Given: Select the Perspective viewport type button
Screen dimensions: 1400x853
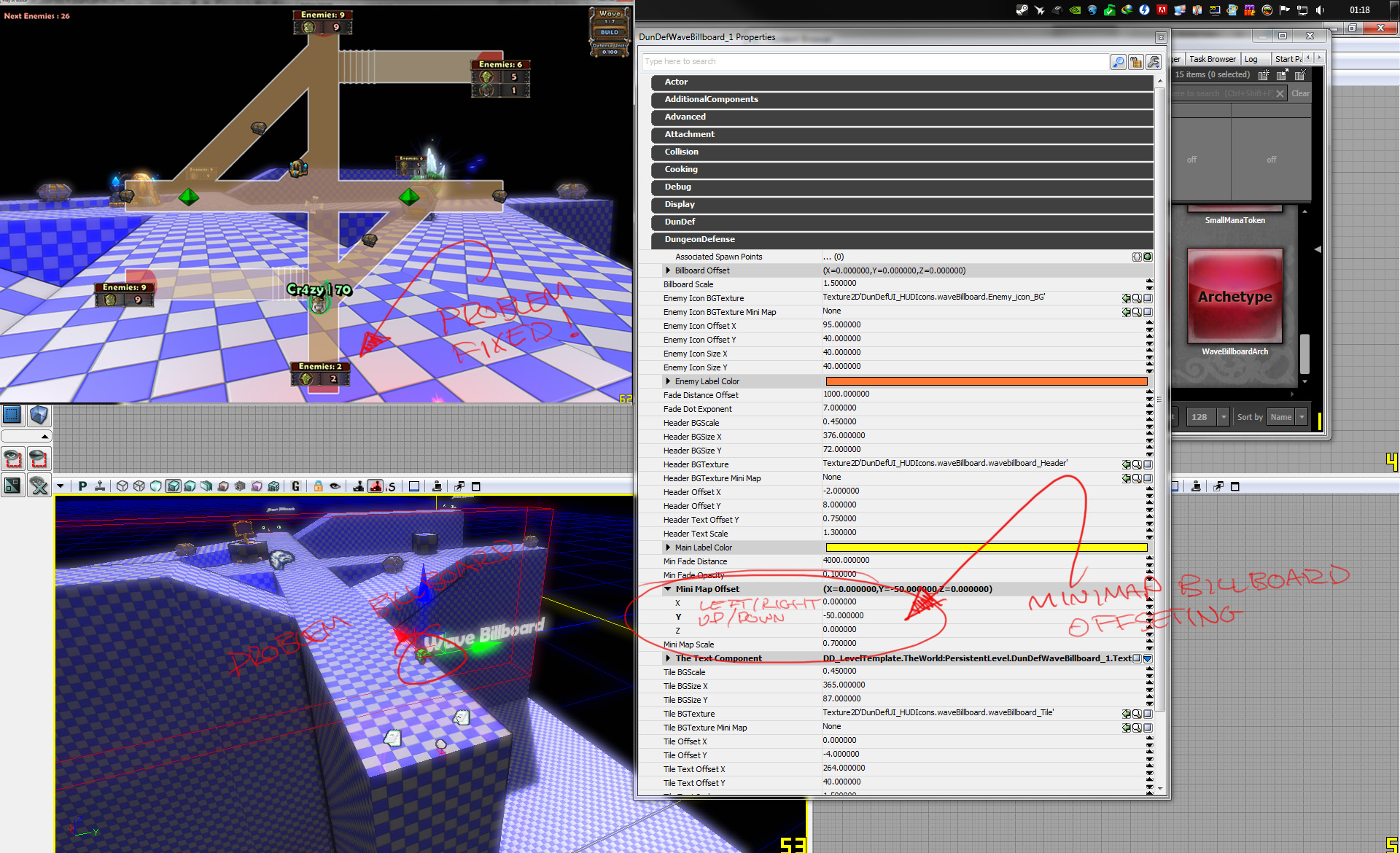Looking at the screenshot, I should [82, 486].
